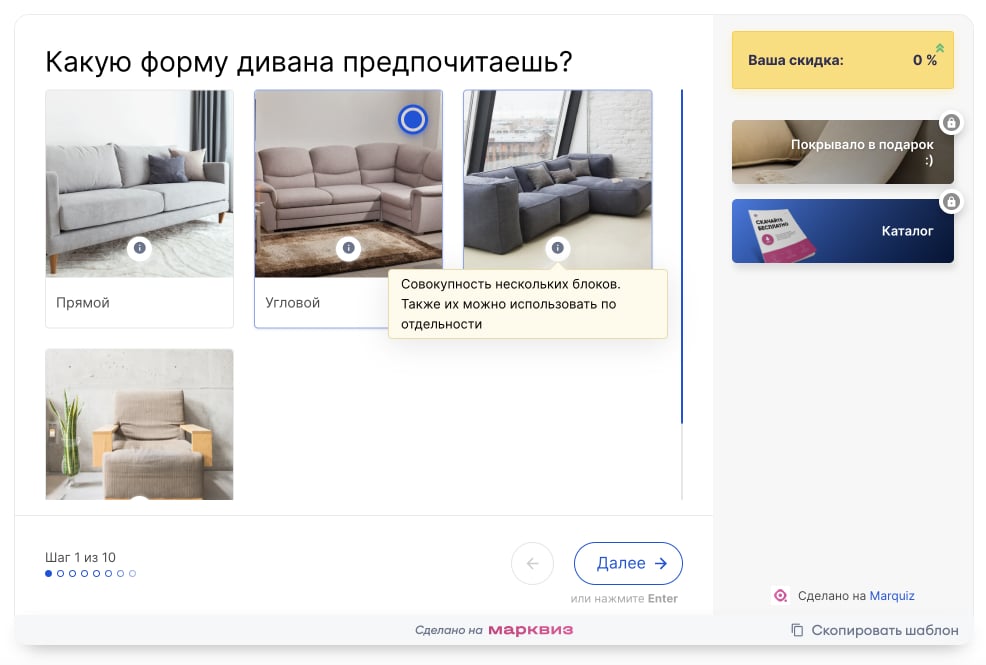Click the copy icon beside Скопировать шаблон
Screen dimensions: 986x665
(x=797, y=630)
